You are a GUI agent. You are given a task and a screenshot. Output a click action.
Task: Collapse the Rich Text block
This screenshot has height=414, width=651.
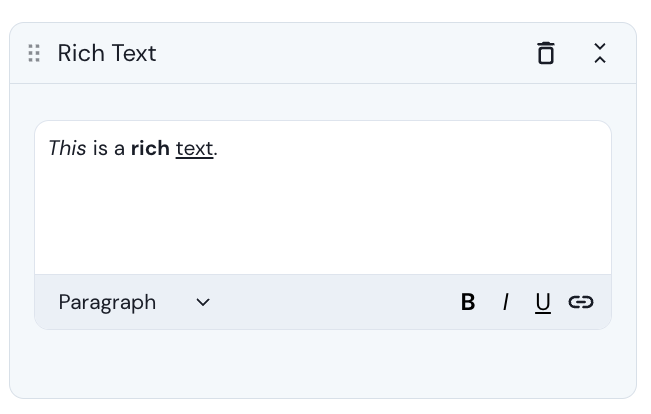coord(600,53)
